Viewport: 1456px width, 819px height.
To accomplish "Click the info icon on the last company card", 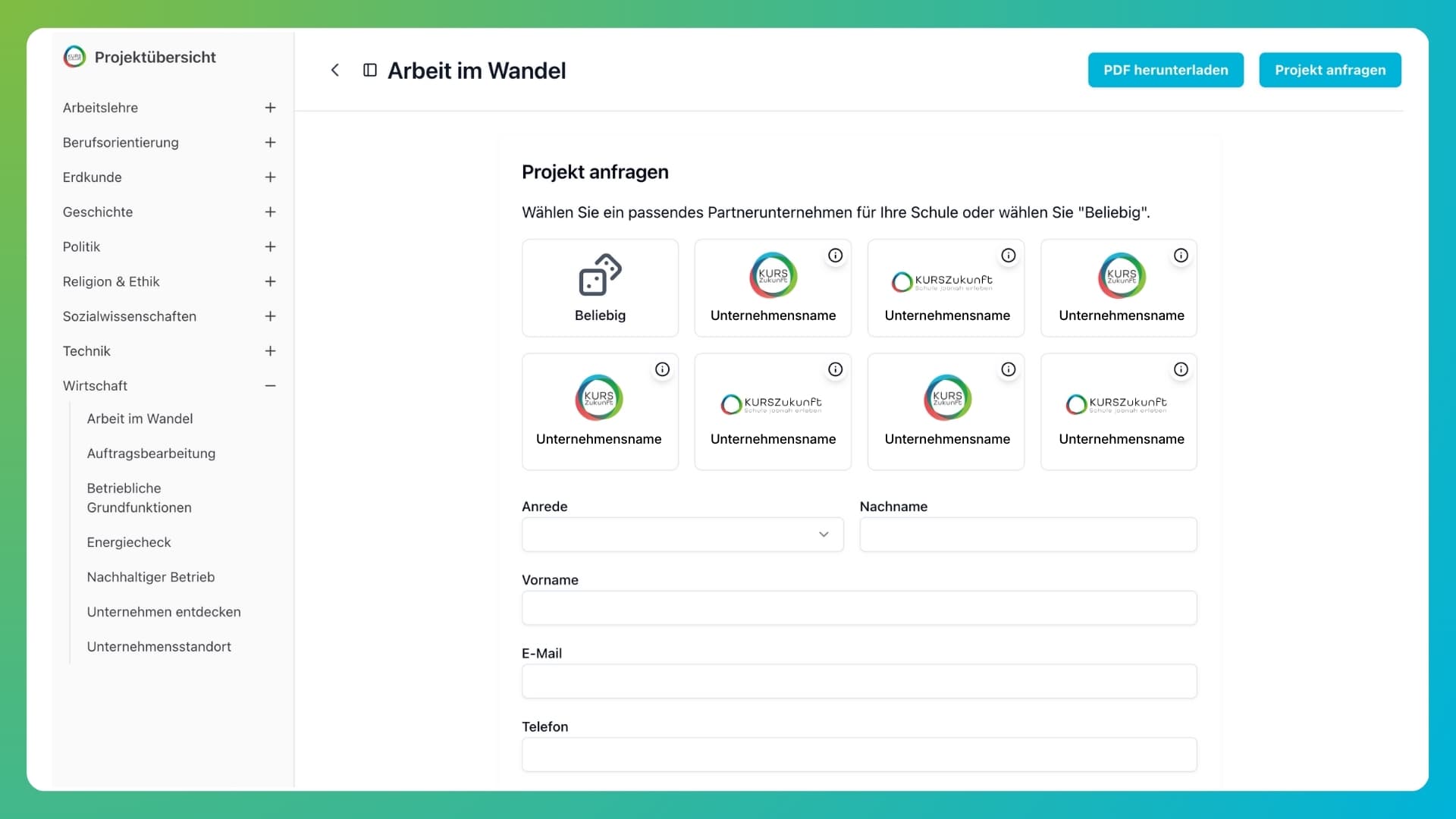I will 1181,369.
